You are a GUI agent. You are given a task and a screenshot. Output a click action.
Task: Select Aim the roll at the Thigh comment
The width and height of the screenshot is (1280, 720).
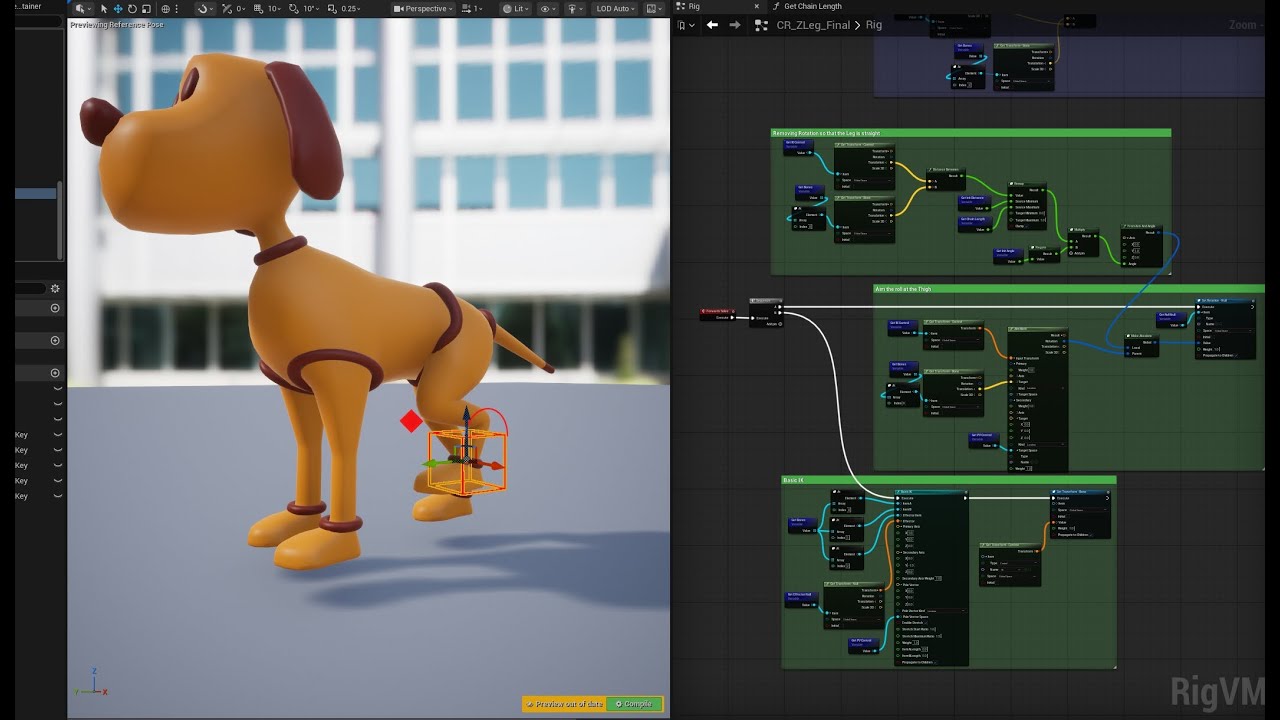[x=1069, y=289]
